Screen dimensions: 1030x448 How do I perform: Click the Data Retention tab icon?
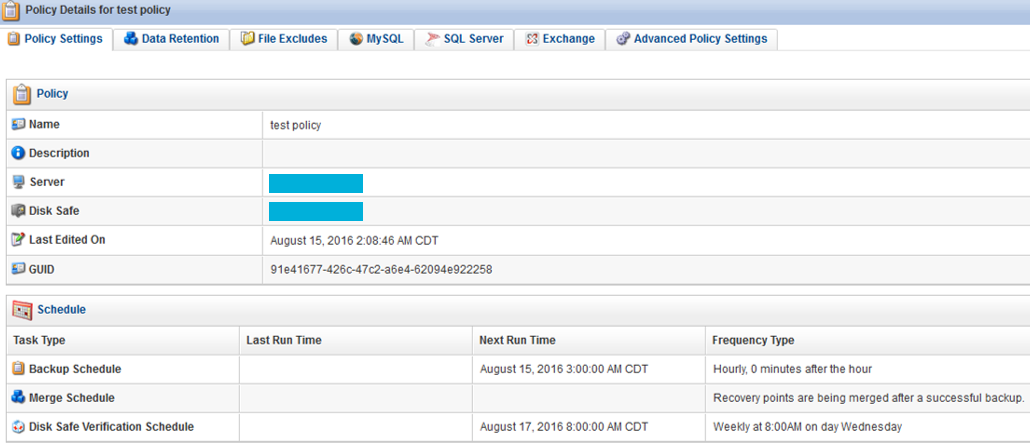[131, 39]
